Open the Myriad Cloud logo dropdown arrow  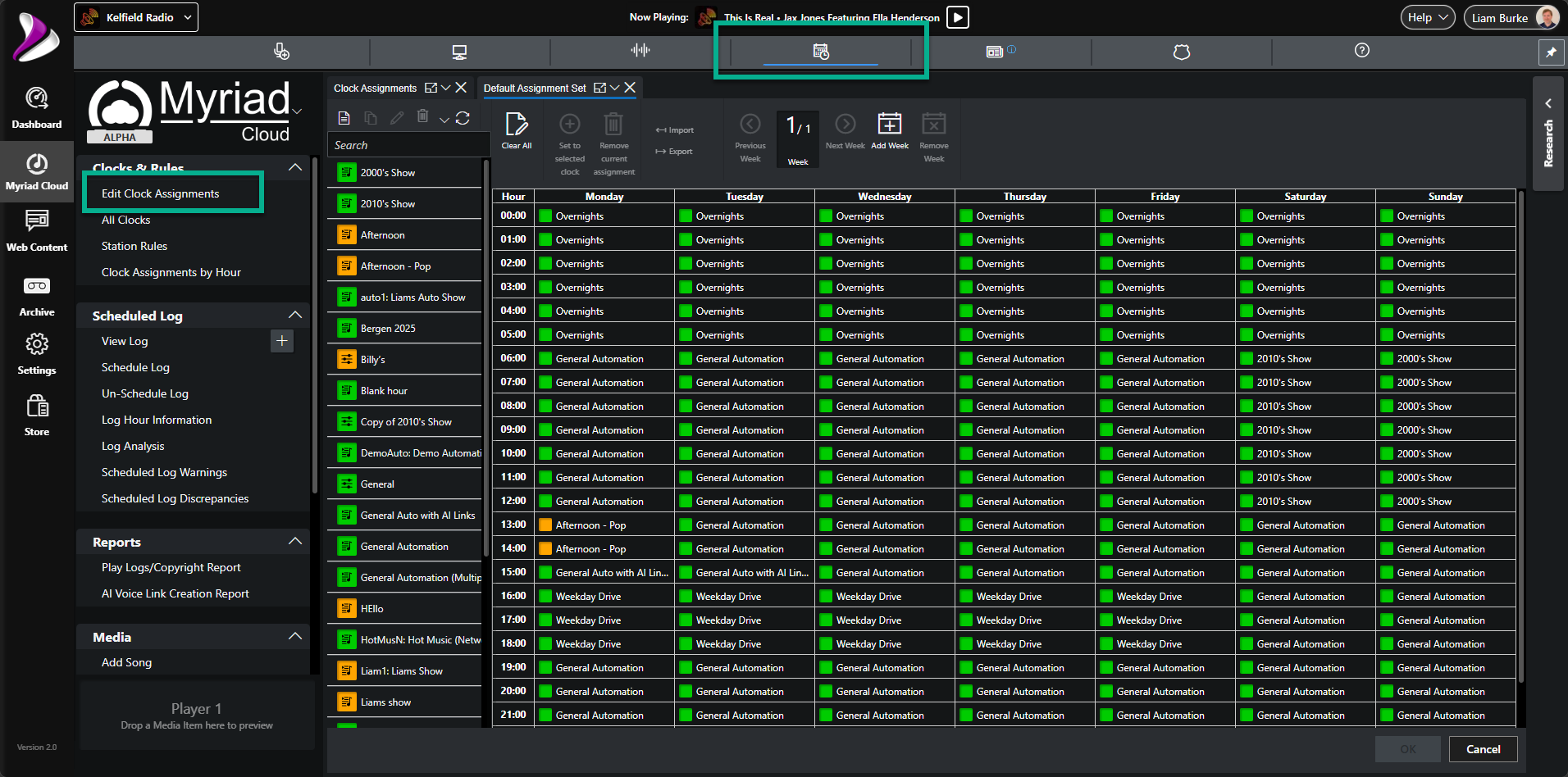coord(297,111)
